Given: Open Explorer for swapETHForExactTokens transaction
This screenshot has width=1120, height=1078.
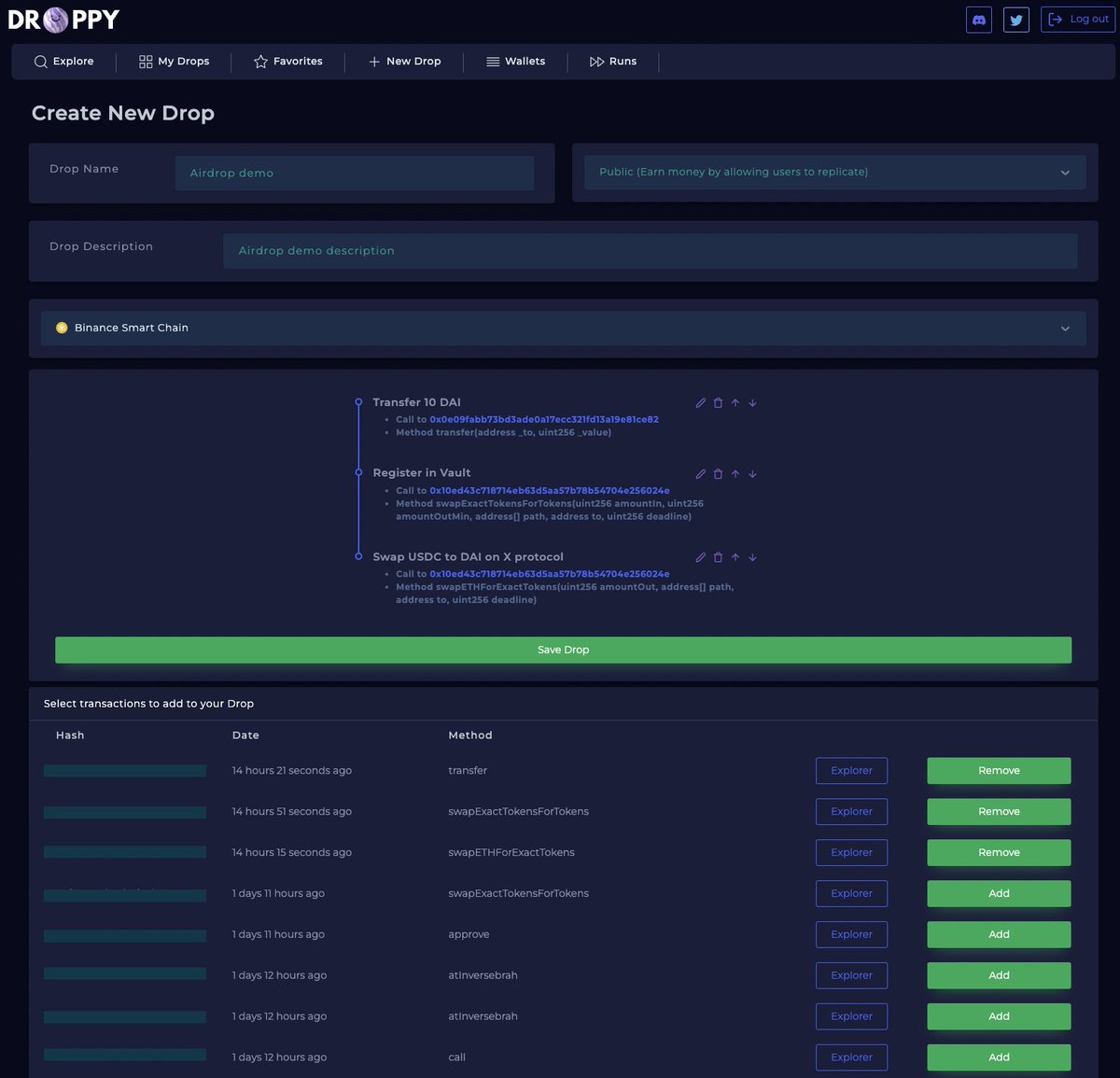Looking at the screenshot, I should 851,853.
